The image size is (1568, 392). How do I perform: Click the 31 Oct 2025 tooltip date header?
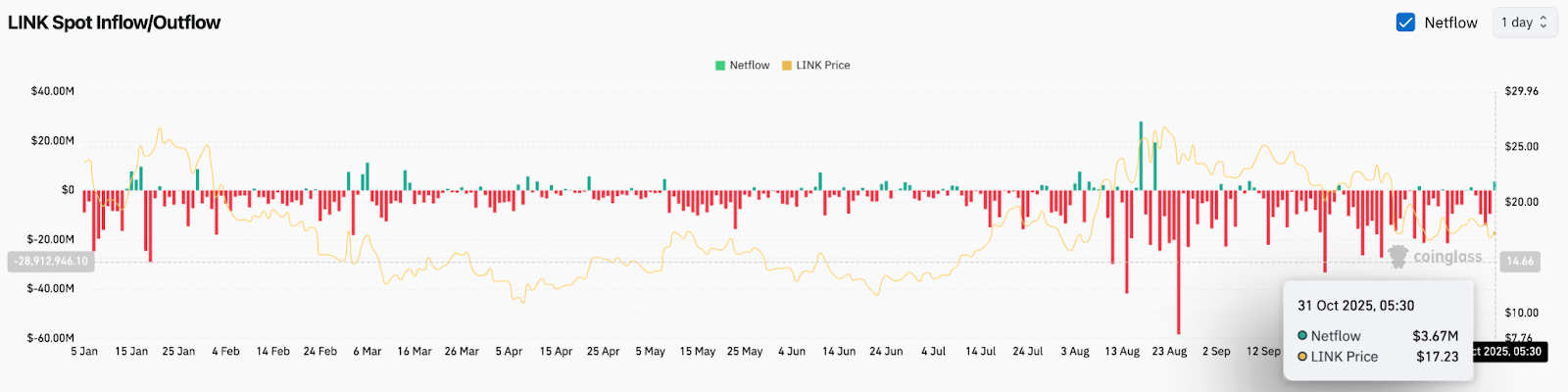tap(1355, 306)
